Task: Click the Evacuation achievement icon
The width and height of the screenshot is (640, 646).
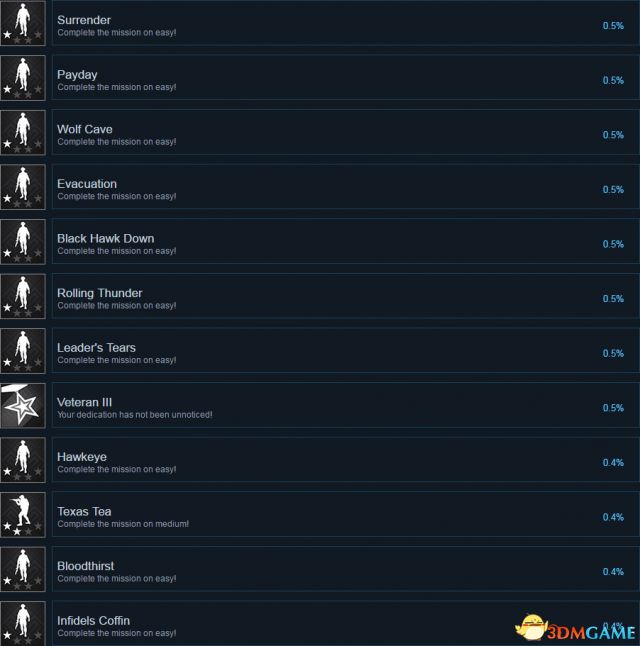Action: (23, 187)
